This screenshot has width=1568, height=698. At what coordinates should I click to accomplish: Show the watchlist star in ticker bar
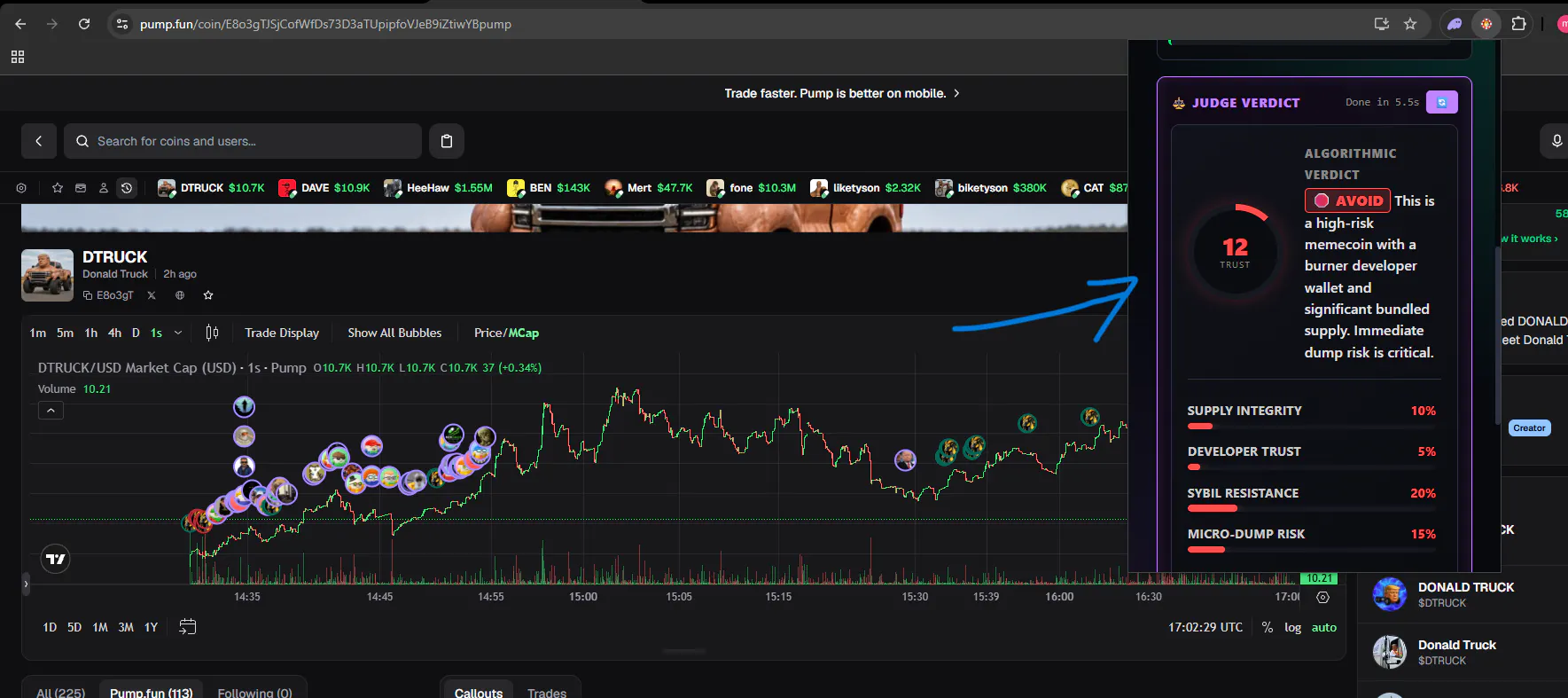click(x=58, y=188)
